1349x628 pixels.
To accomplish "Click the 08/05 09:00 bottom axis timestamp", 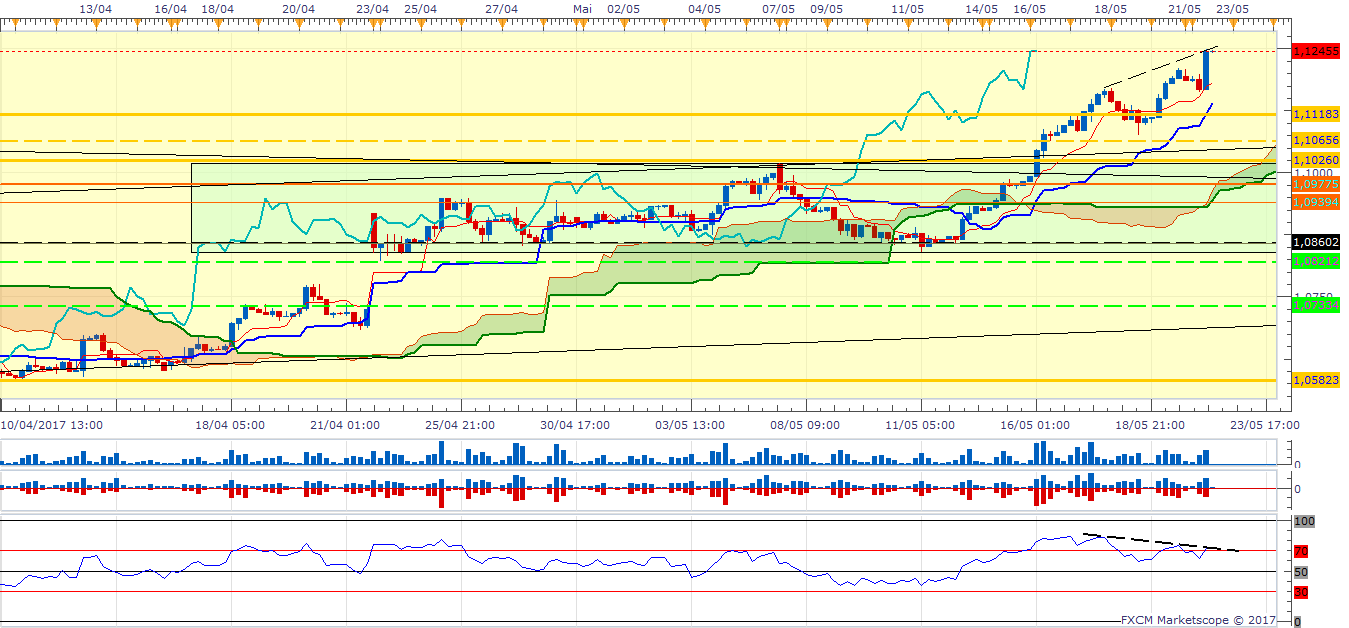I will [x=805, y=425].
